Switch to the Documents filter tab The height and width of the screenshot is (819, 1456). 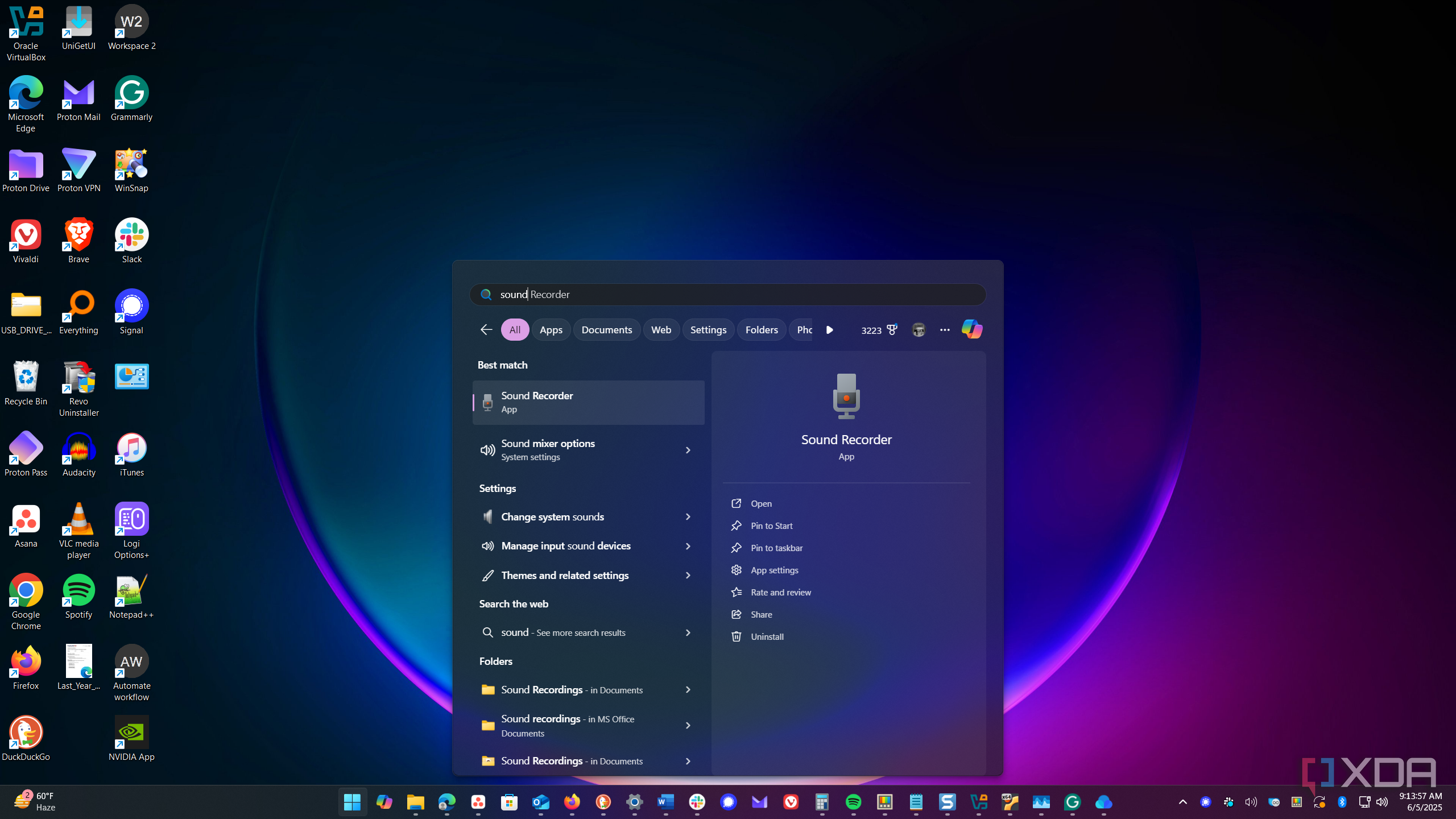(x=606, y=330)
